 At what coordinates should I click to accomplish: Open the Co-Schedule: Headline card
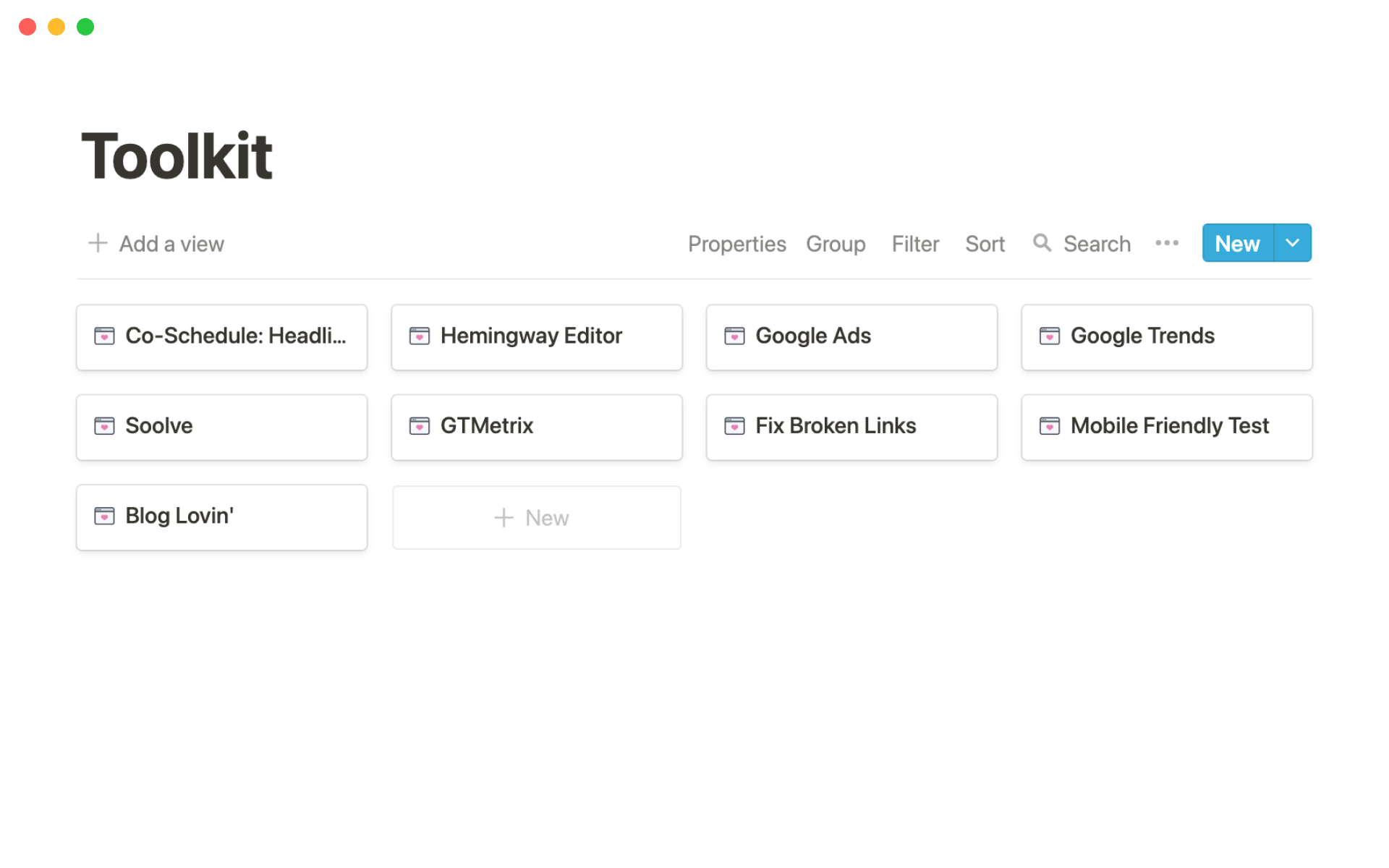221,337
